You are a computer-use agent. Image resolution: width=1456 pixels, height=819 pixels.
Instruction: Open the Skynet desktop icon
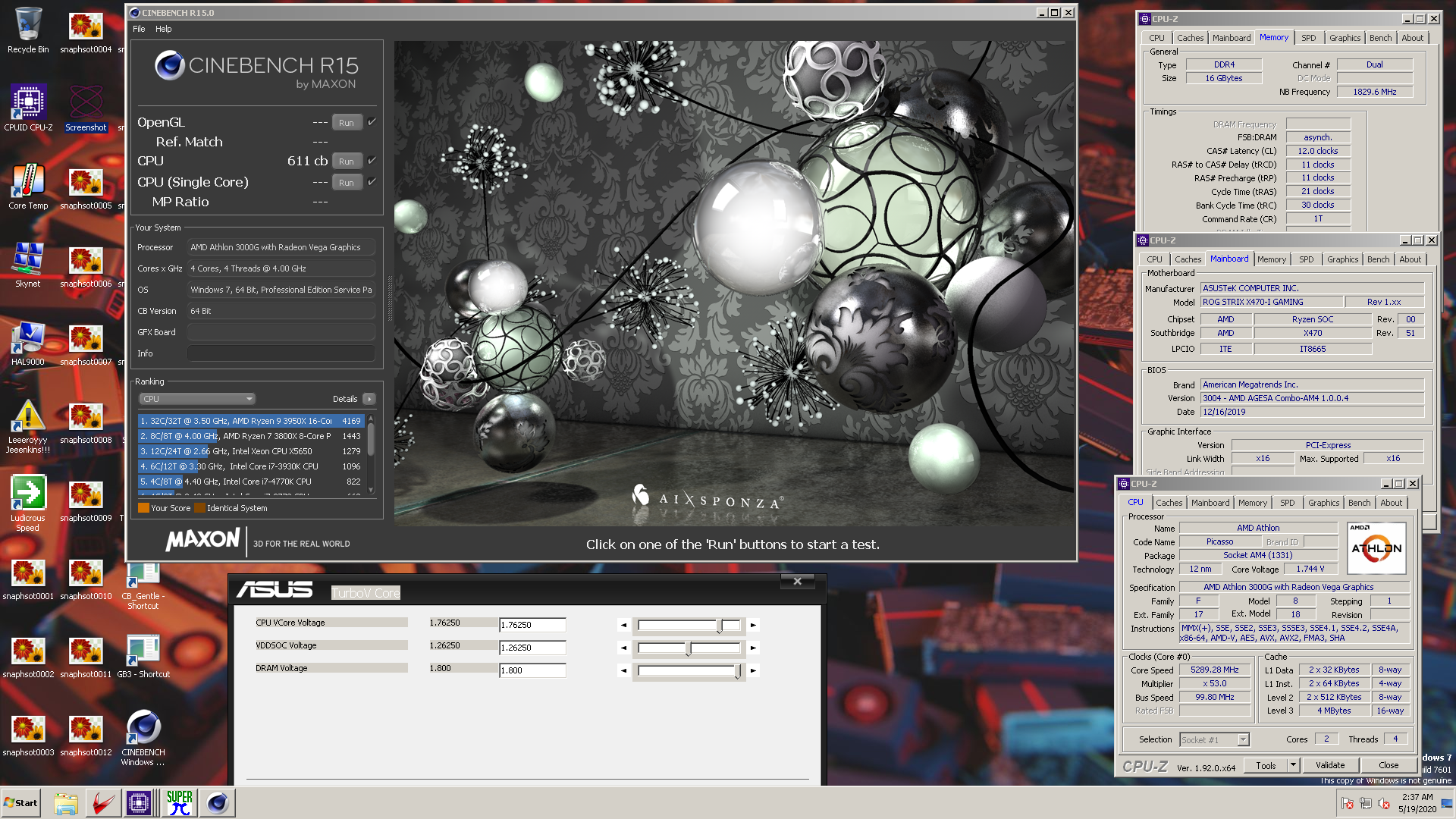(28, 265)
